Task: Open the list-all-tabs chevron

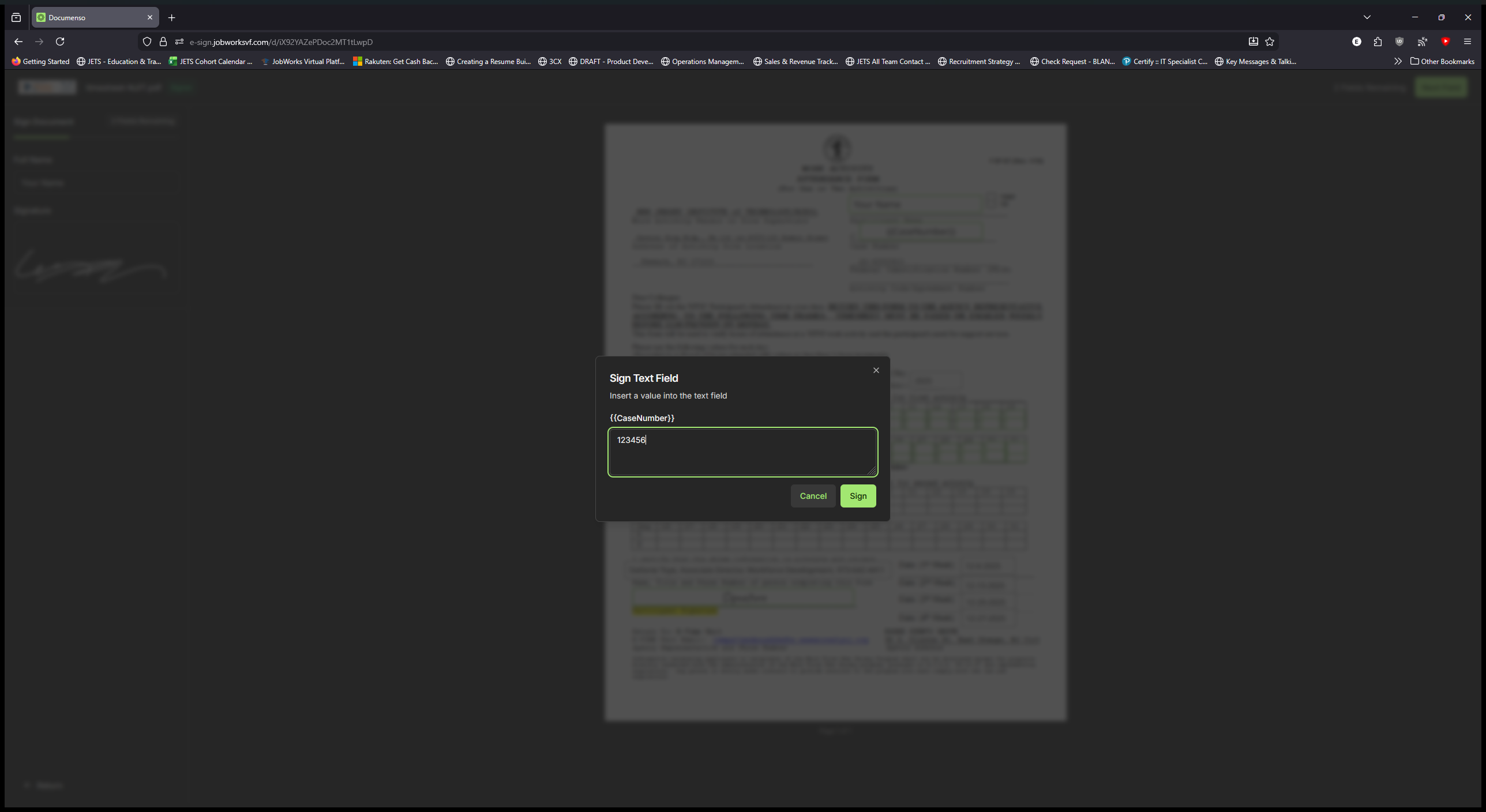Action: point(1367,17)
